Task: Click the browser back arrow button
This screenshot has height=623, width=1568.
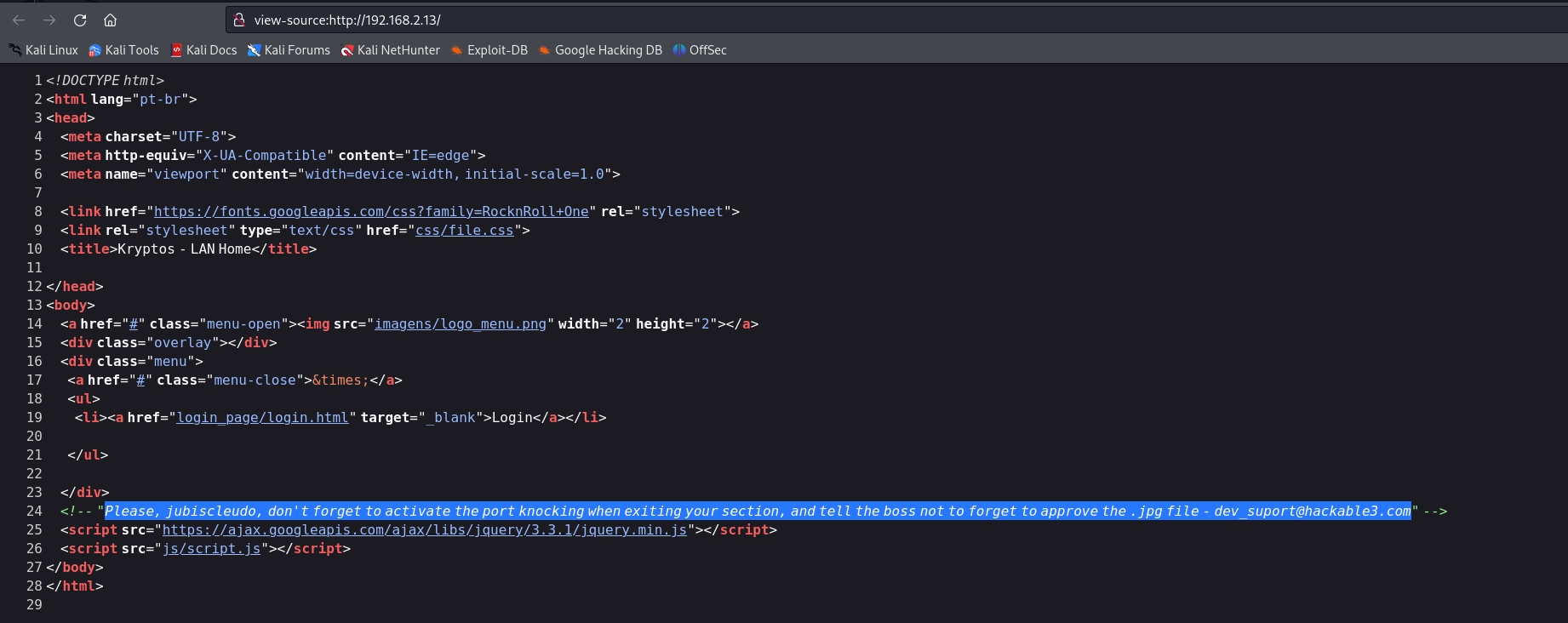Action: (x=19, y=20)
